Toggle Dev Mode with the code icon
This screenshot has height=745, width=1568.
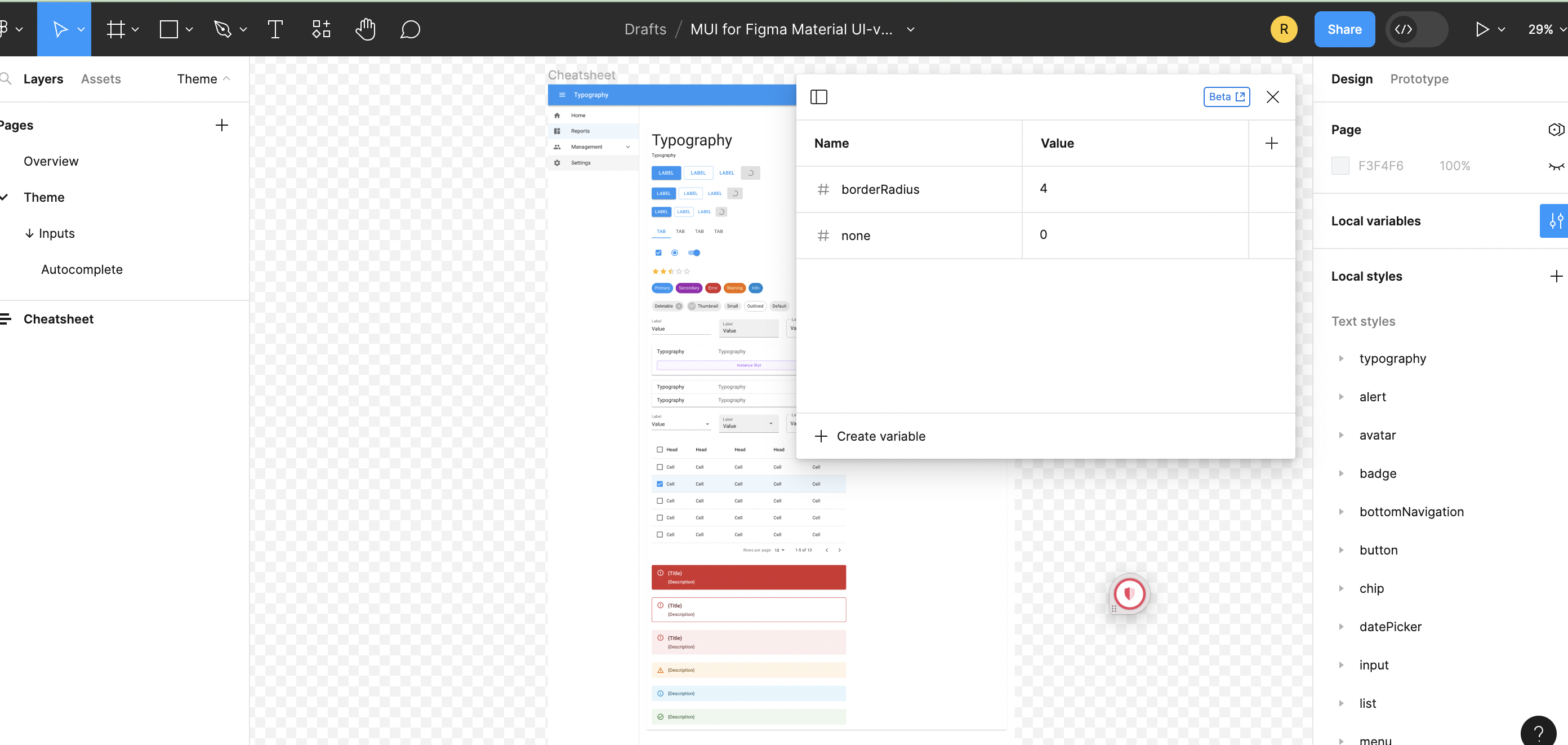click(x=1404, y=29)
